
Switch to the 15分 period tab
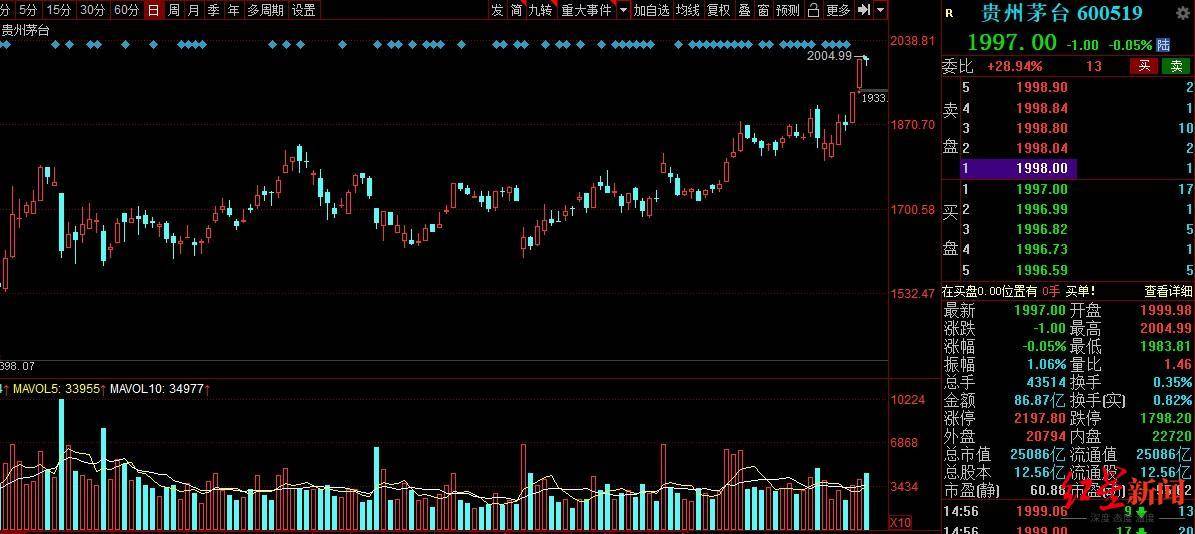[x=59, y=10]
